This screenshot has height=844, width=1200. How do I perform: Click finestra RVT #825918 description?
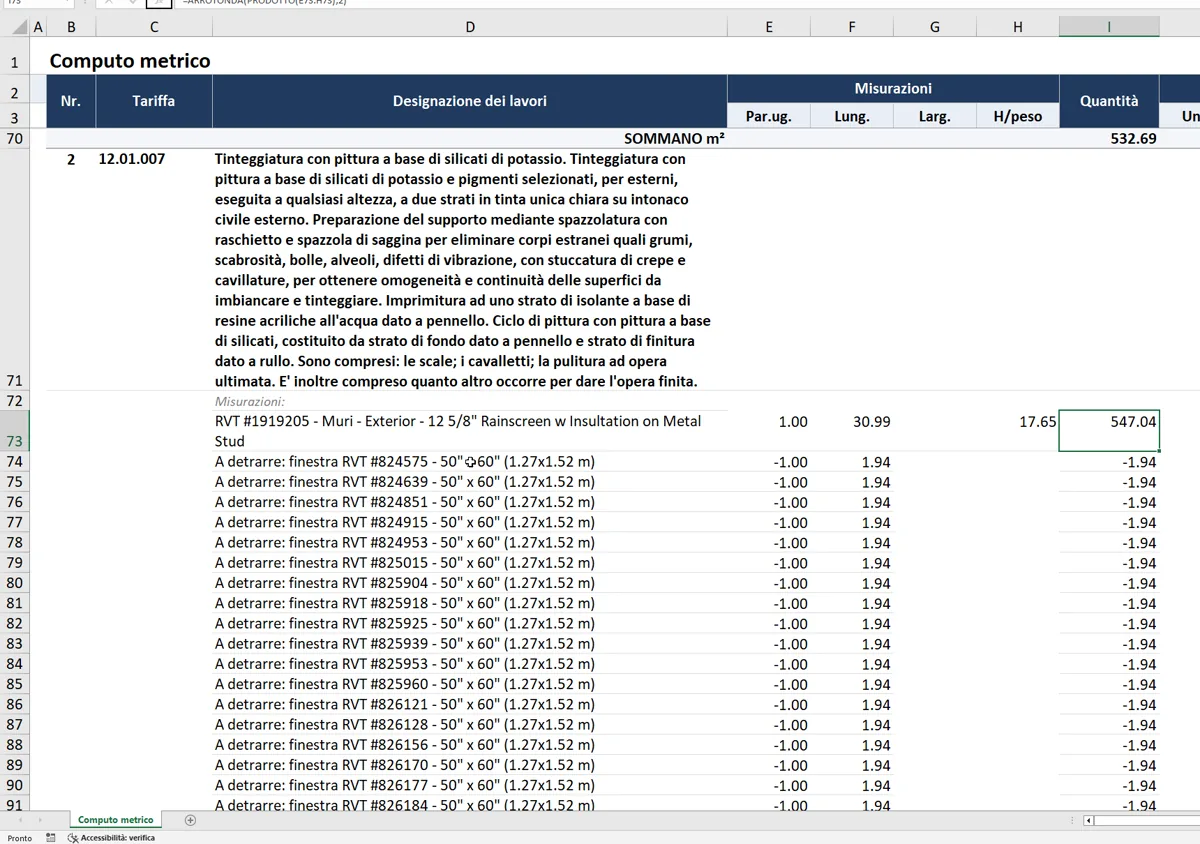tap(405, 603)
